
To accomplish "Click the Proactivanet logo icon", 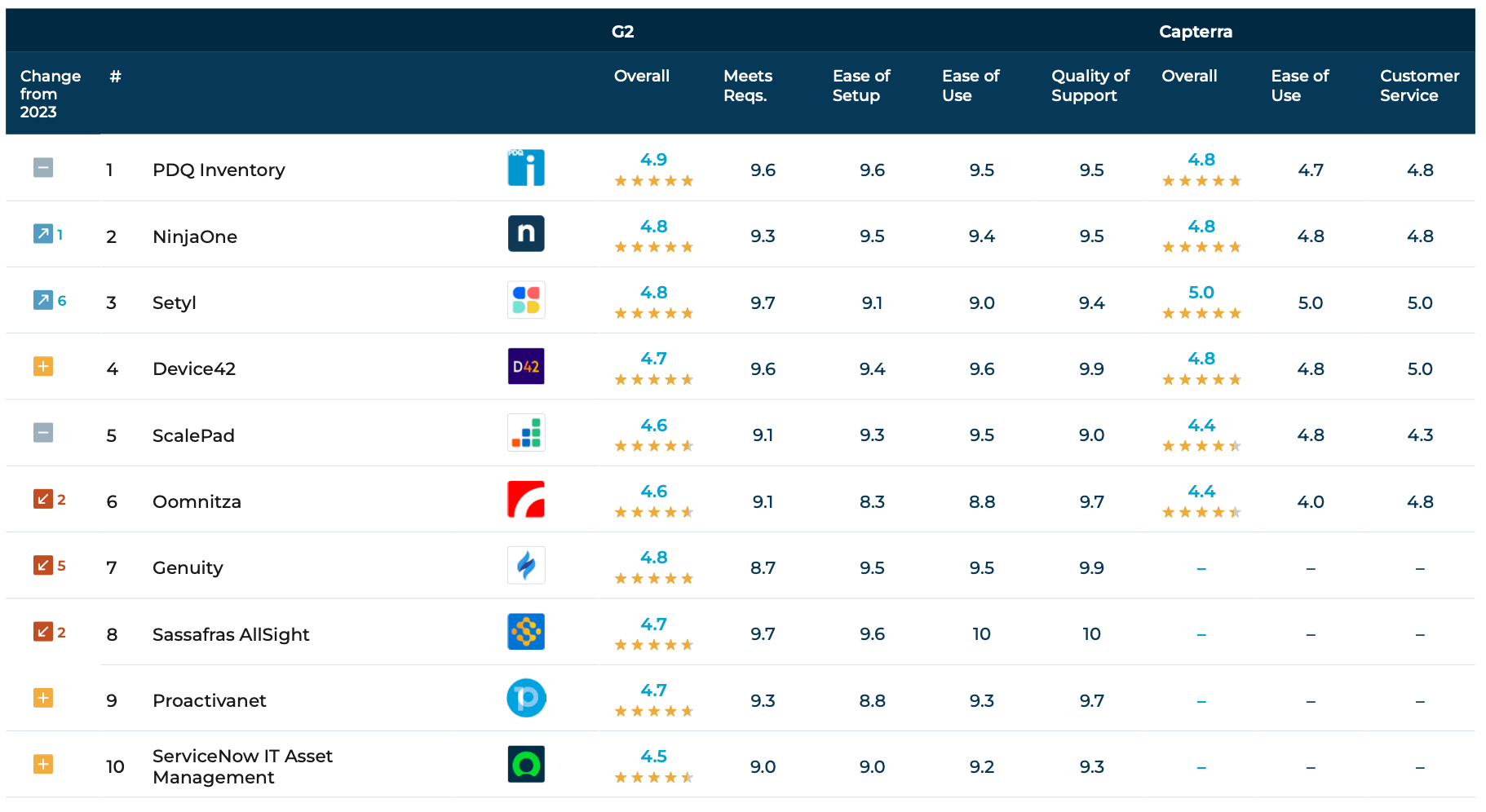I will pyautogui.click(x=526, y=699).
